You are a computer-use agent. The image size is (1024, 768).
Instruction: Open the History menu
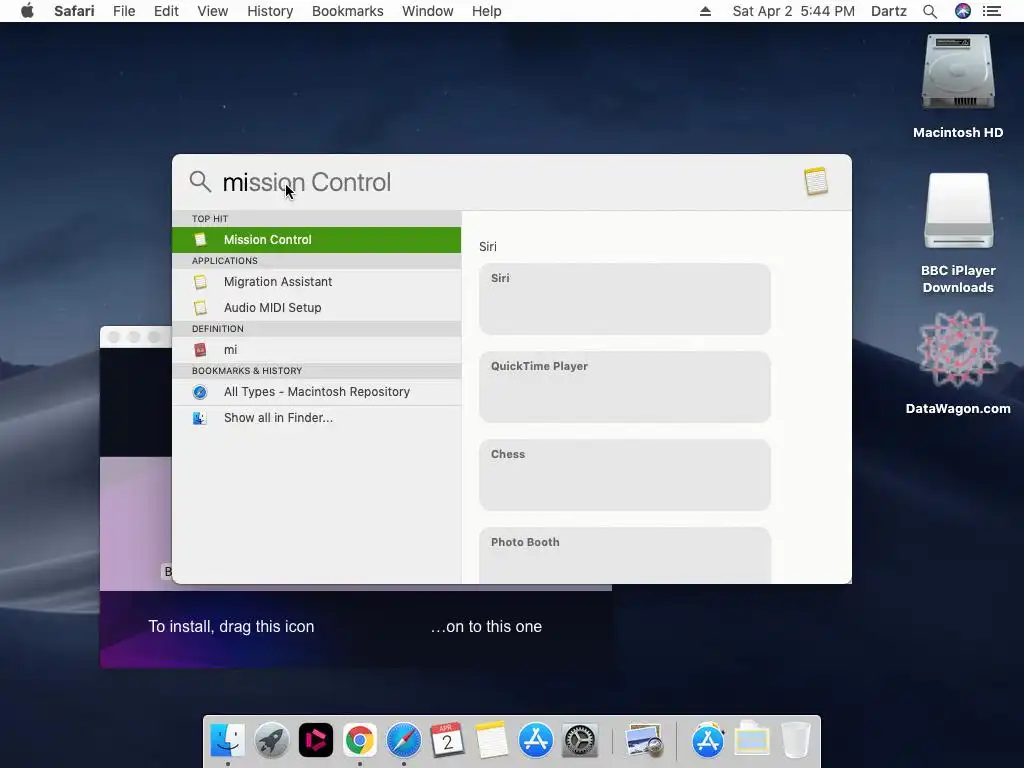click(x=270, y=11)
